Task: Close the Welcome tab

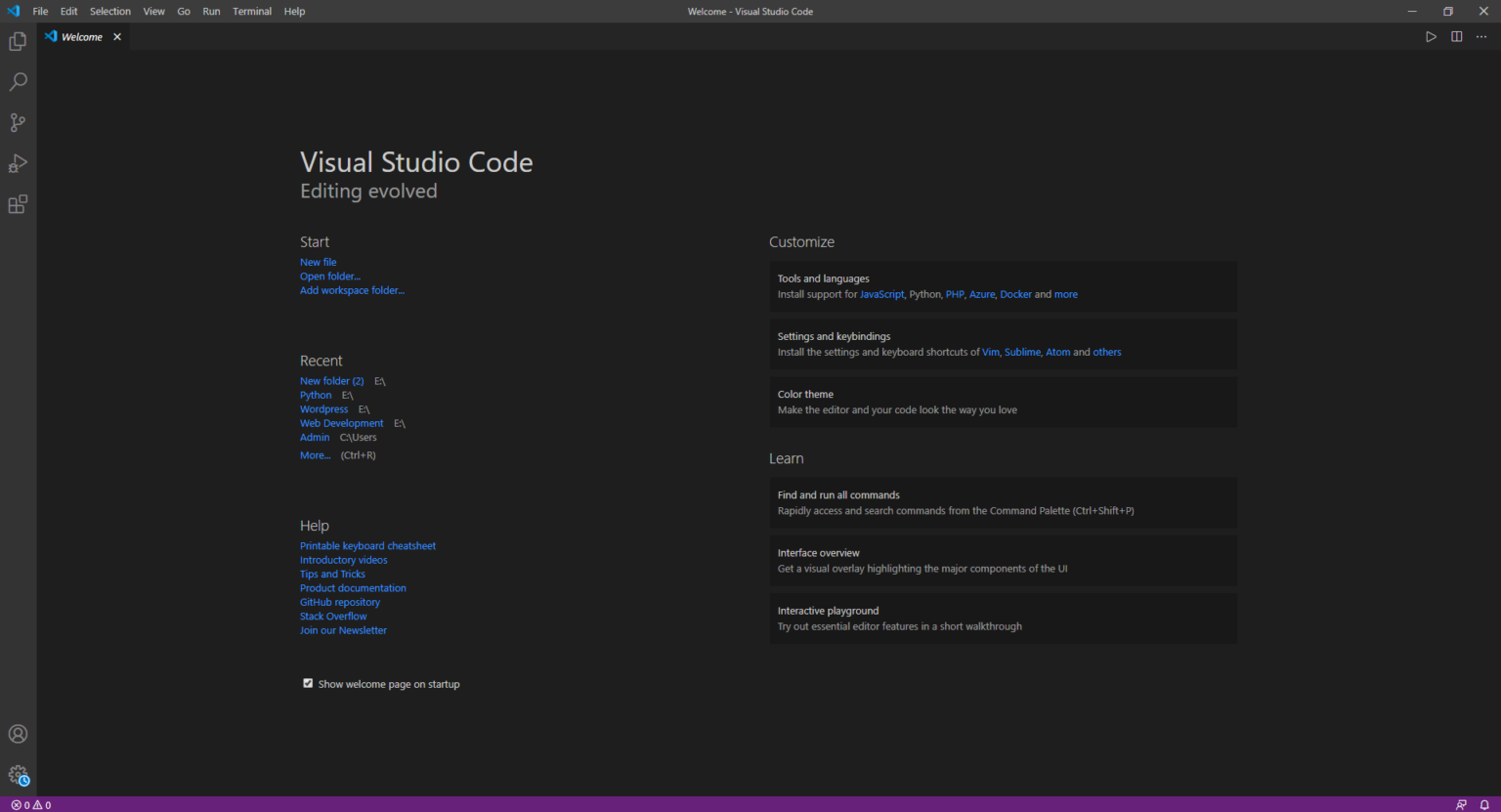Action: tap(117, 36)
